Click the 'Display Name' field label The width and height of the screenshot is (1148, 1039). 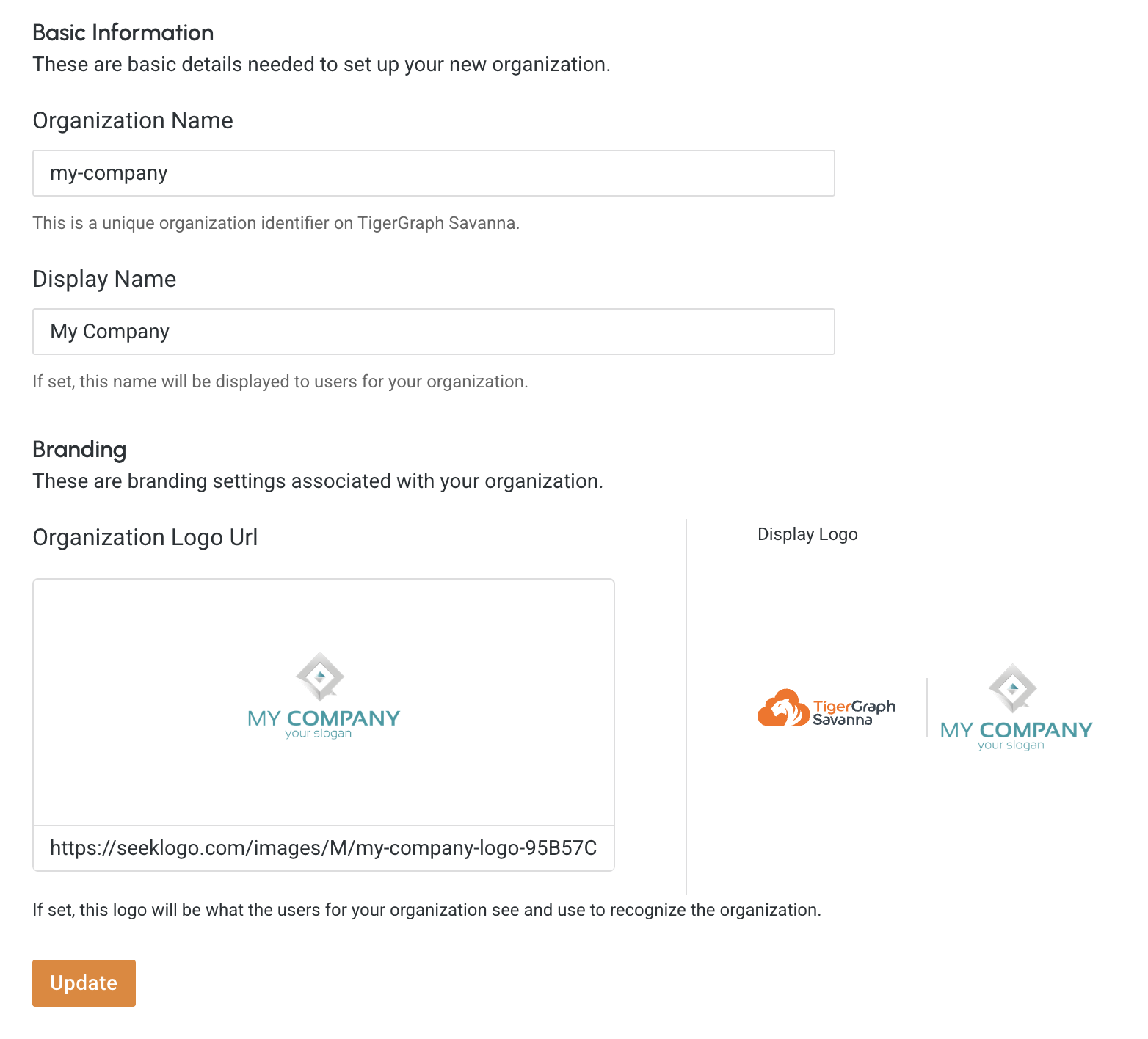[x=104, y=279]
